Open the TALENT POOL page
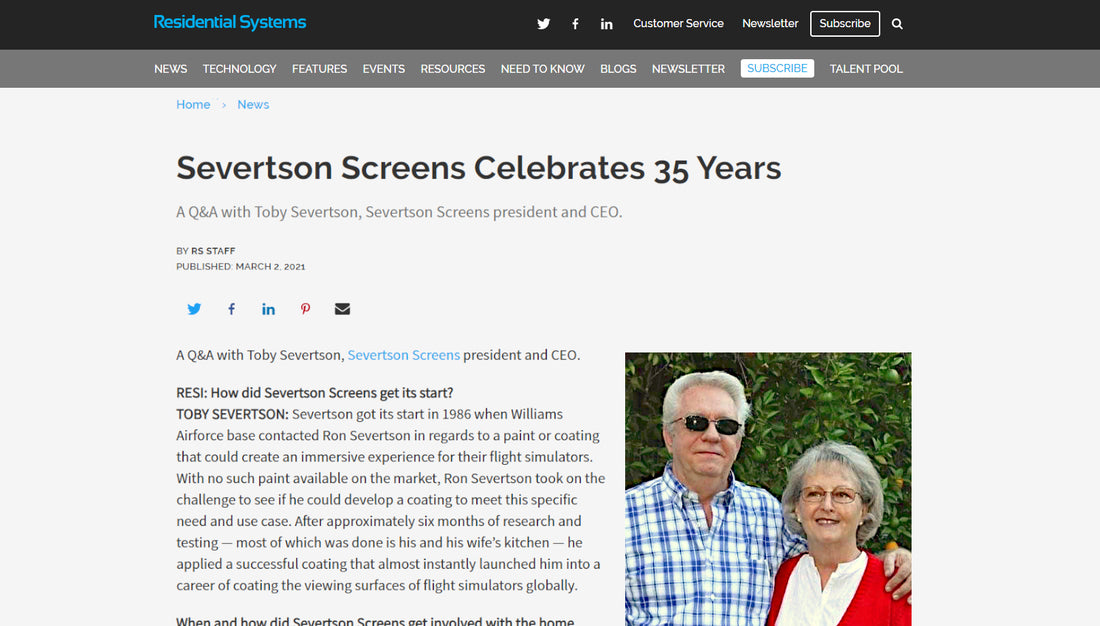Screen dimensions: 1100x626 pos(866,68)
